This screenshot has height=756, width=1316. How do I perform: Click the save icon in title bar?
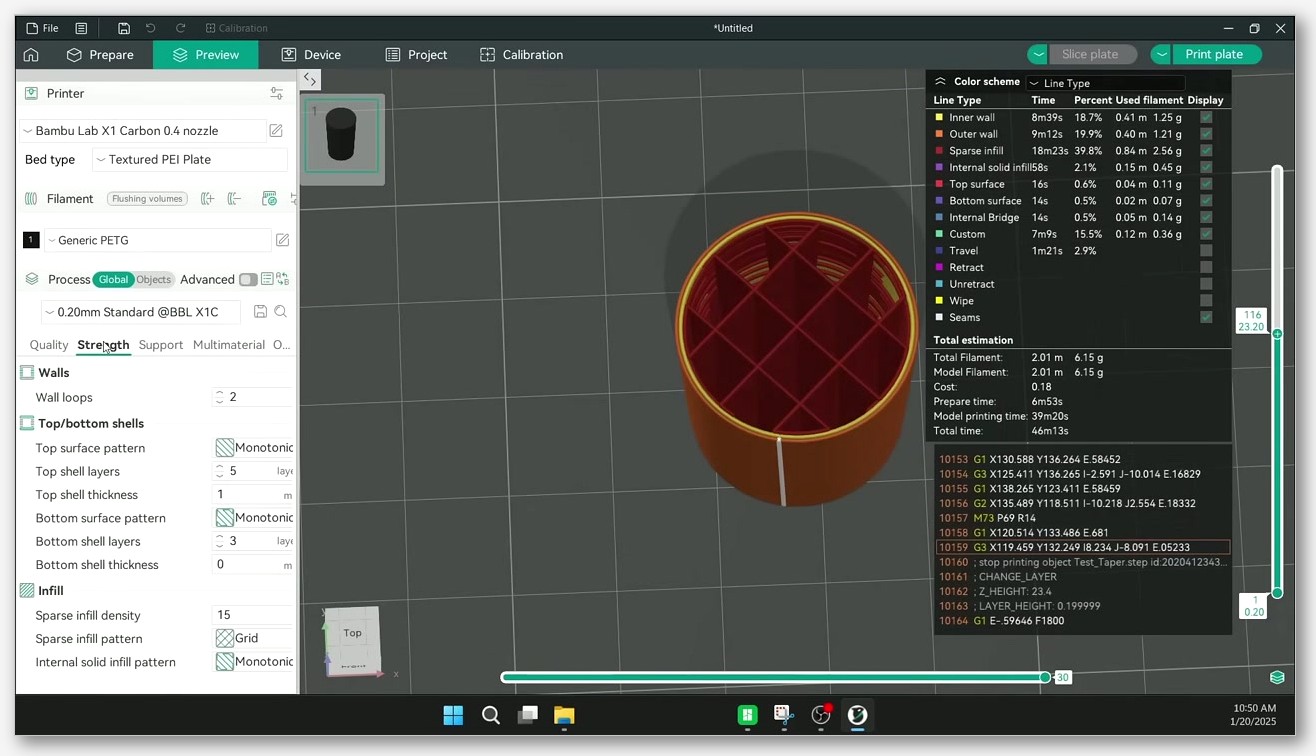pos(124,28)
